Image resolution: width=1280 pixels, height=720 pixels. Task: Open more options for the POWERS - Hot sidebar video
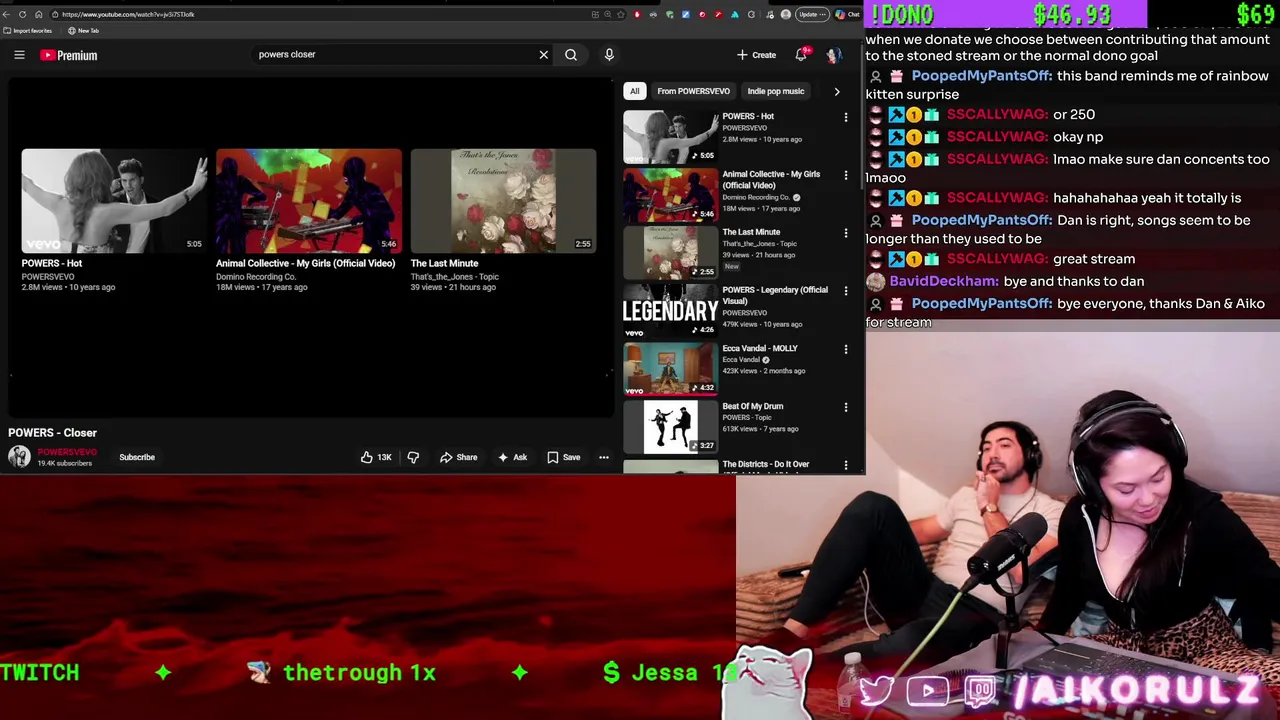846,117
